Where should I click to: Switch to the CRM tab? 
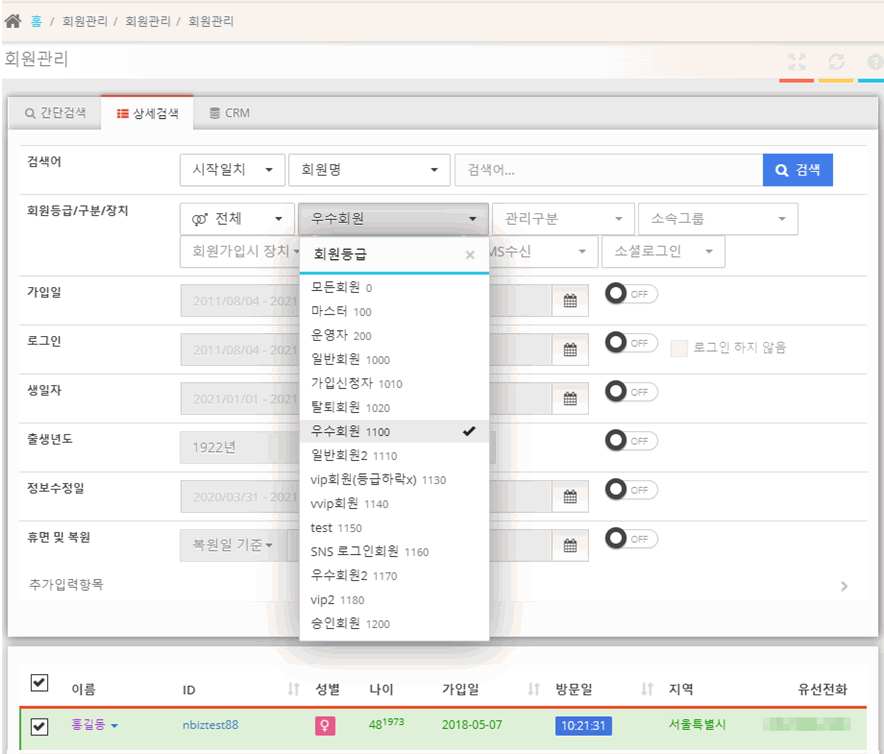coord(229,113)
